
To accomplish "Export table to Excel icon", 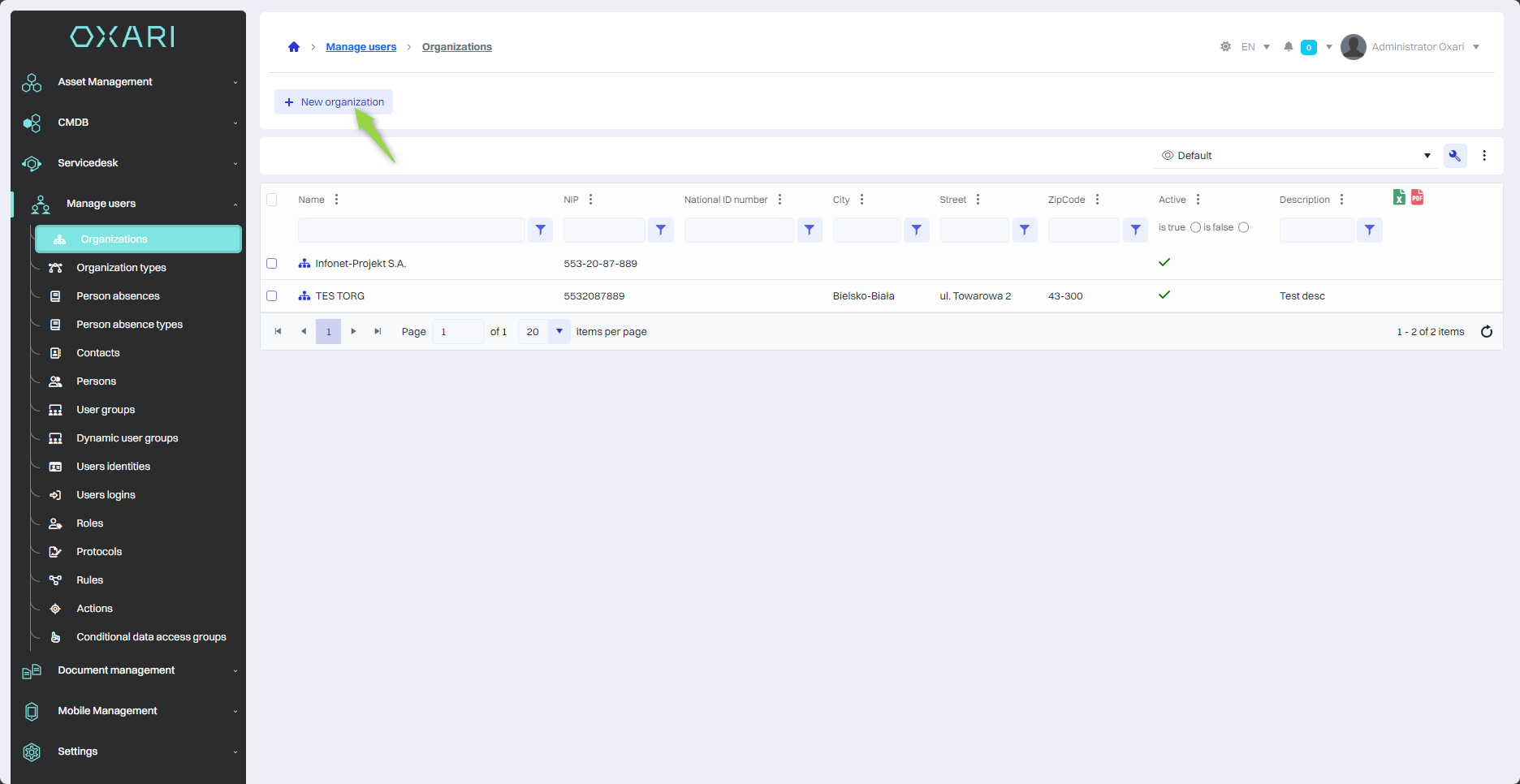I will [1399, 197].
